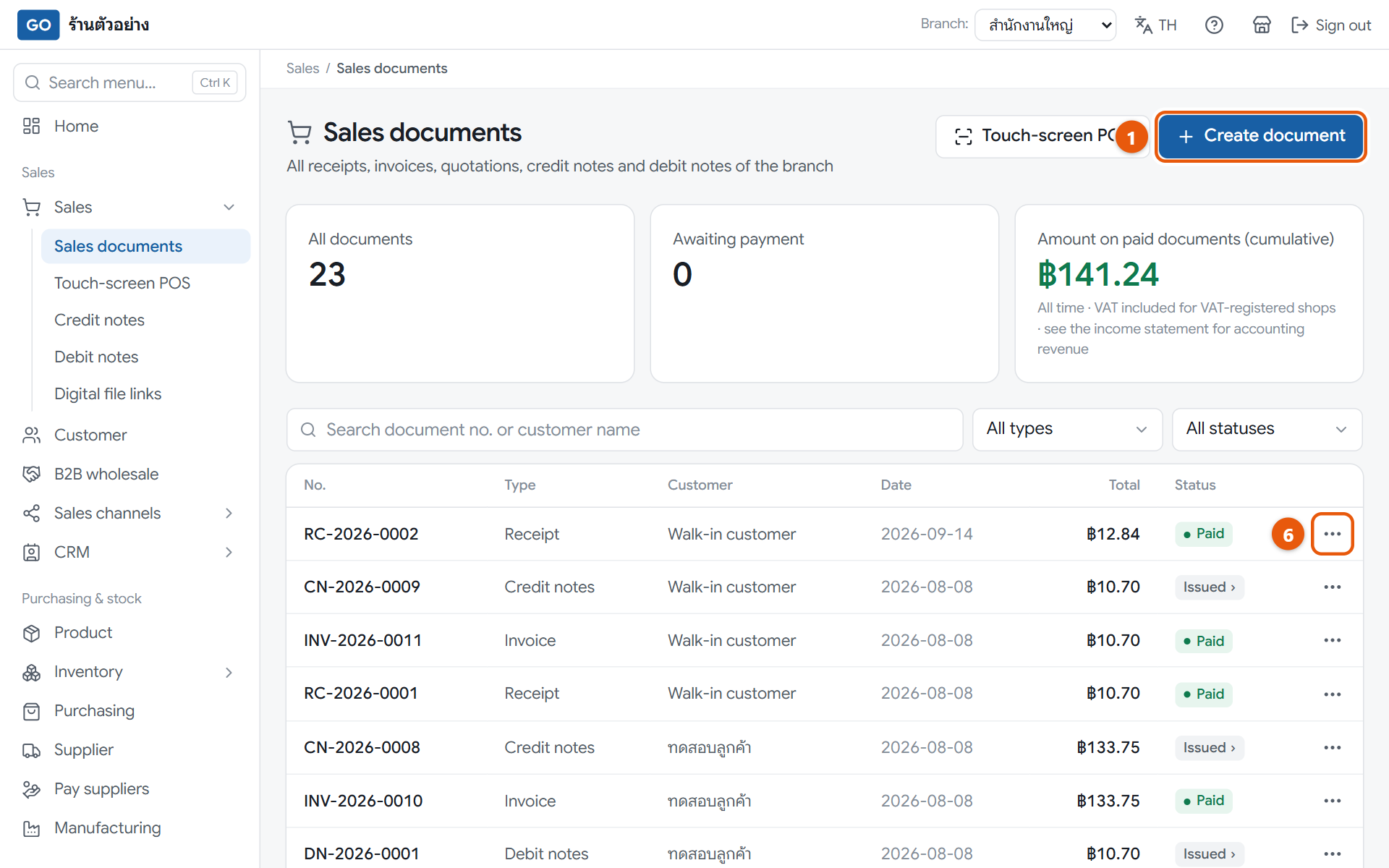Click the Manufacturing factory icon
1389x868 pixels.
pyautogui.click(x=31, y=828)
